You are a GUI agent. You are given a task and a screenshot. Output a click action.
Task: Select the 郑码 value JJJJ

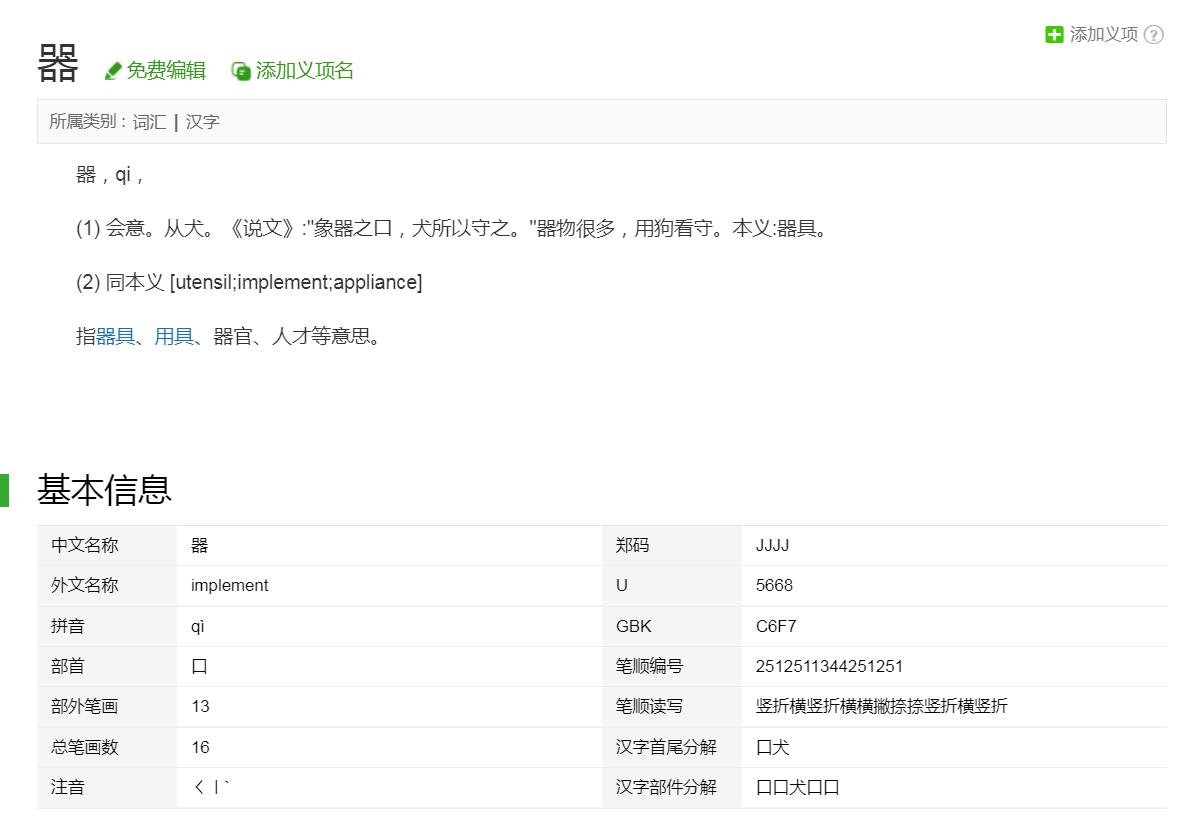tap(772, 546)
